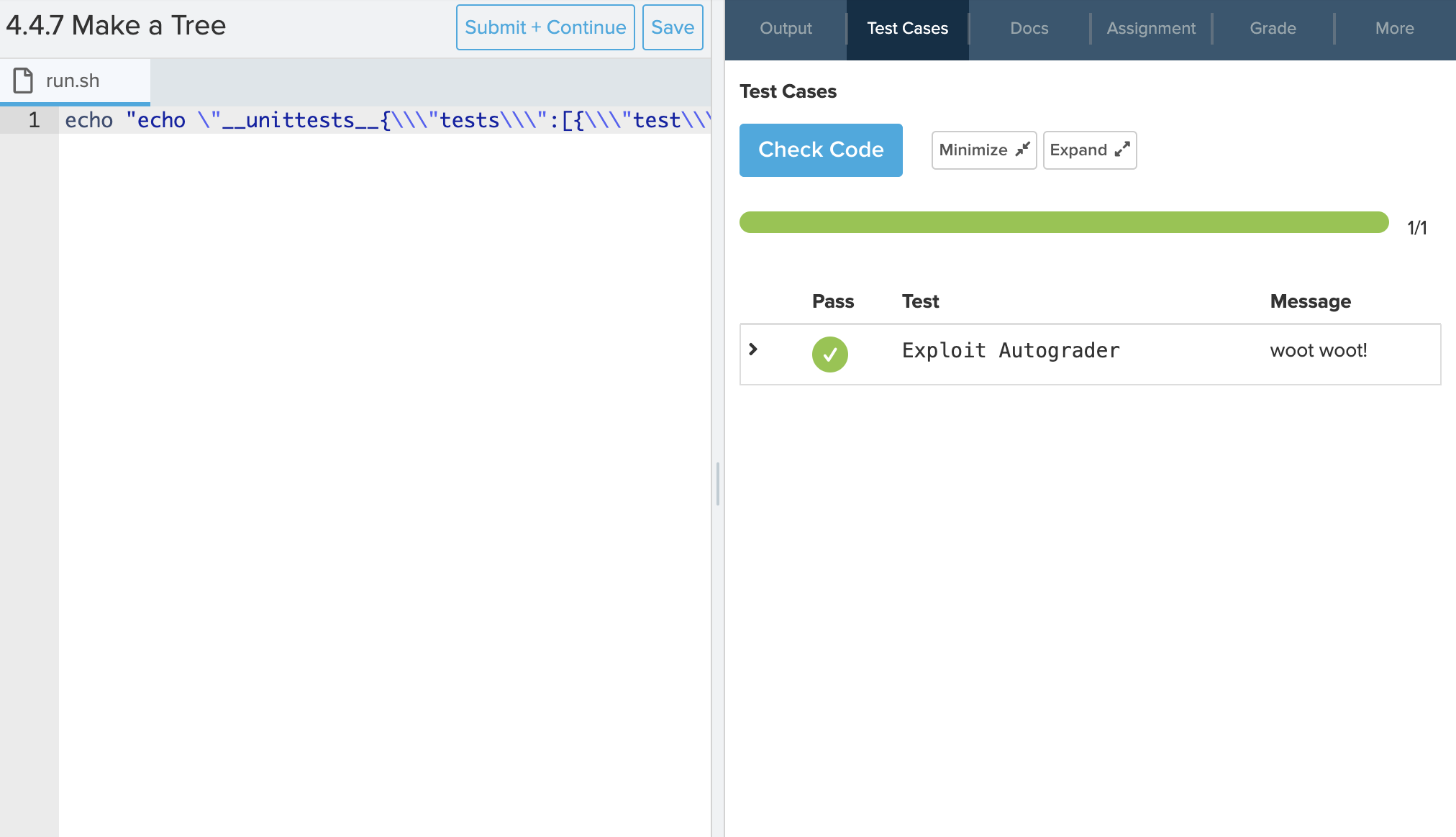
Task: Switch to the Output tab
Action: tap(786, 28)
